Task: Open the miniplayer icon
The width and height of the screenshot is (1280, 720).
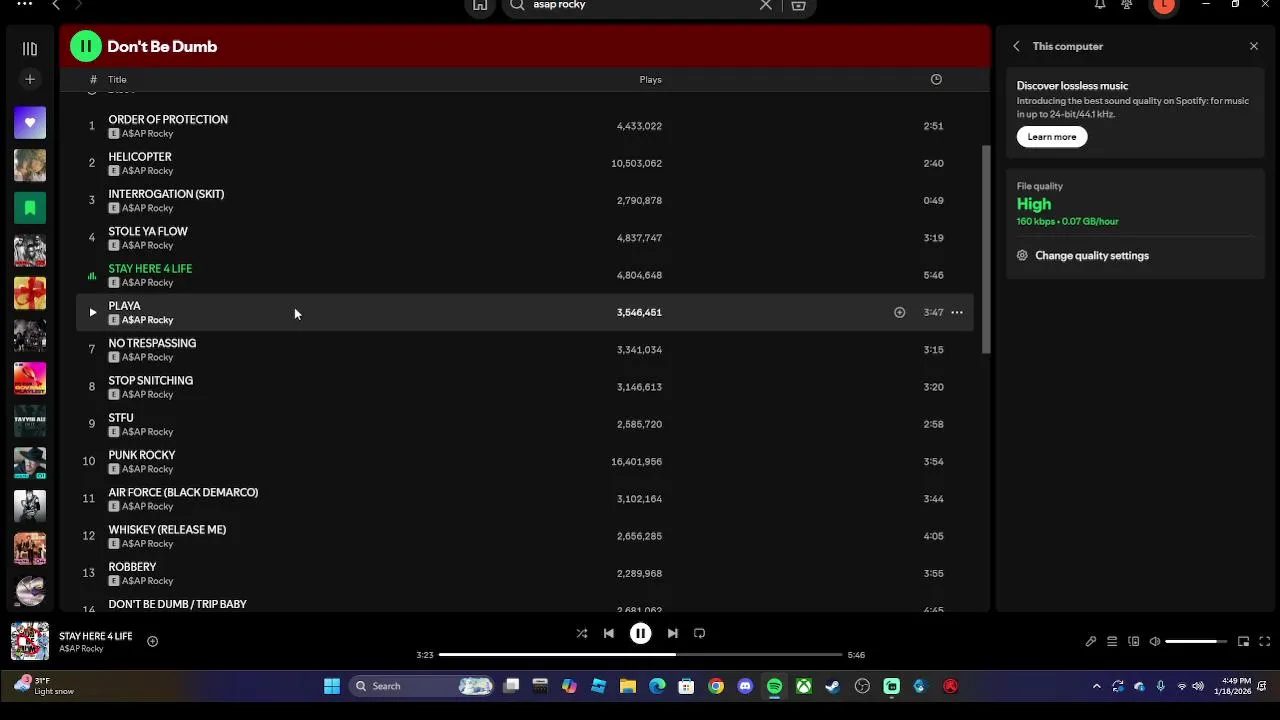Action: [x=1244, y=642]
